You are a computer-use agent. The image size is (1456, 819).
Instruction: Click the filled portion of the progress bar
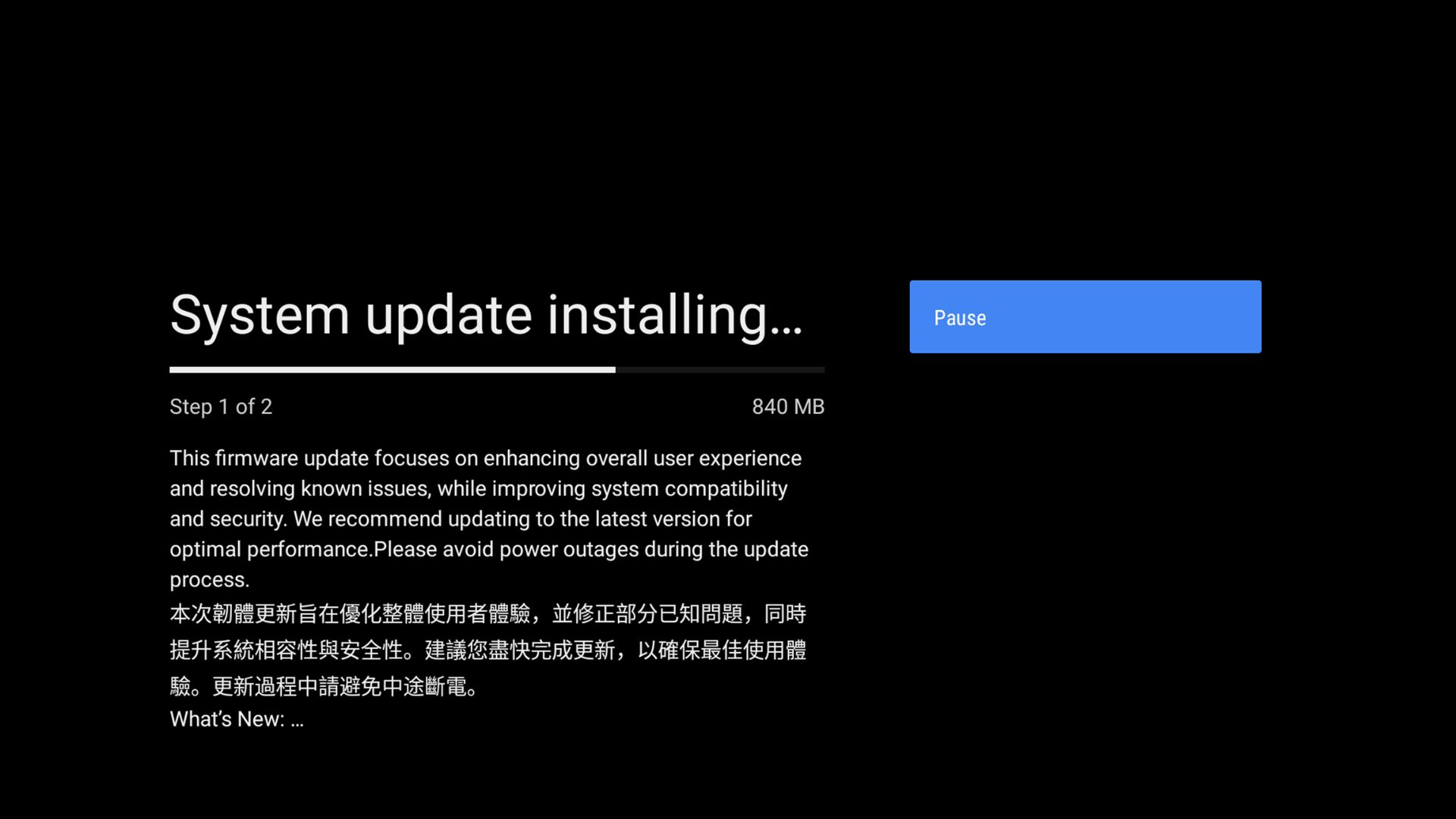[x=392, y=370]
